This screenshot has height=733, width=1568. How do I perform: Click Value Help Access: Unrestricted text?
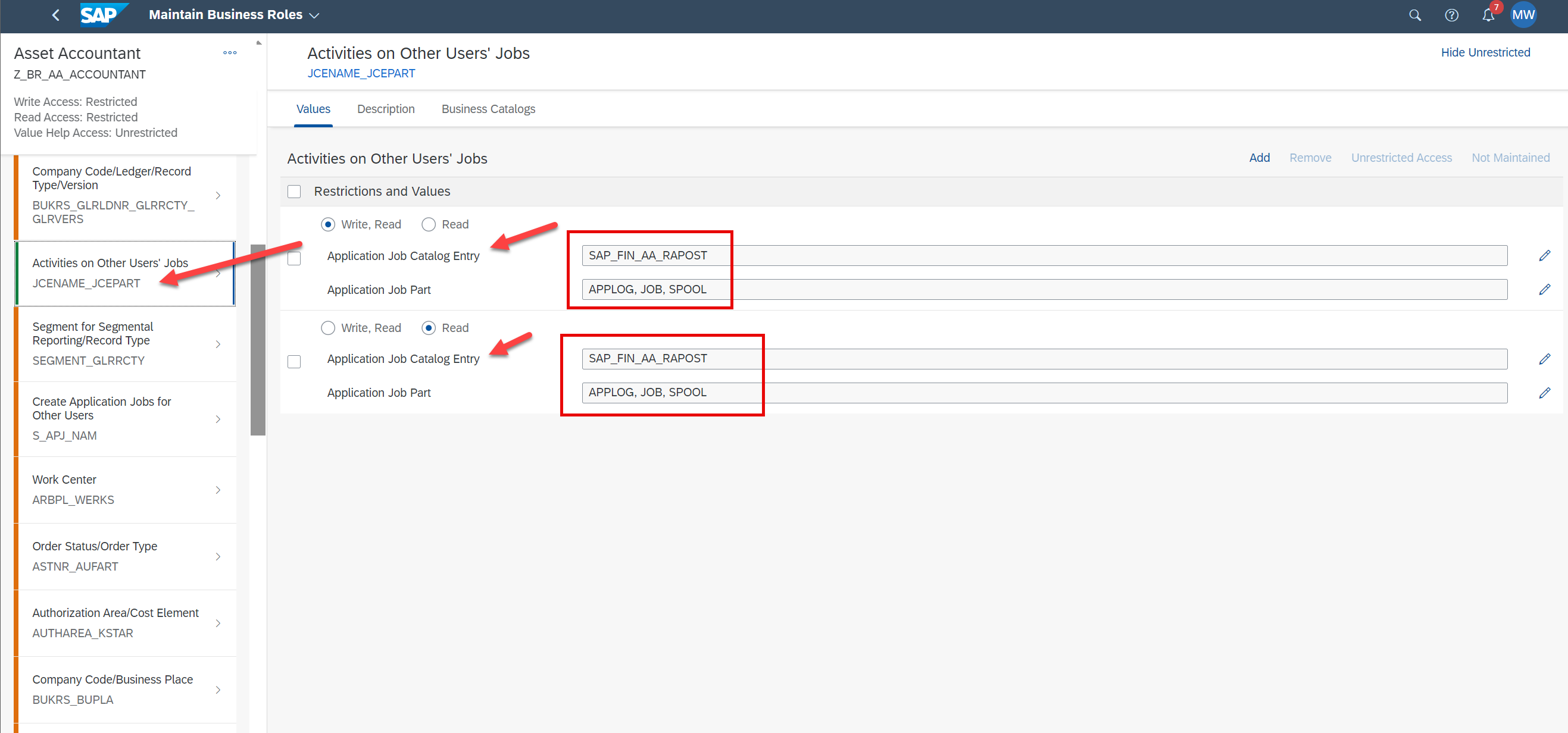(96, 133)
